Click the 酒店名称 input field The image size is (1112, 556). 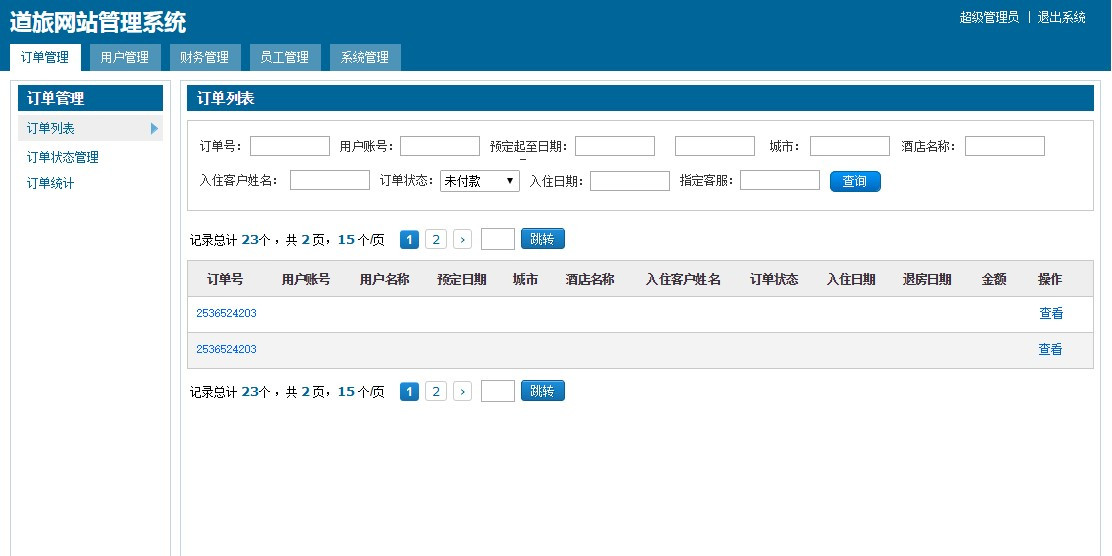[1004, 146]
